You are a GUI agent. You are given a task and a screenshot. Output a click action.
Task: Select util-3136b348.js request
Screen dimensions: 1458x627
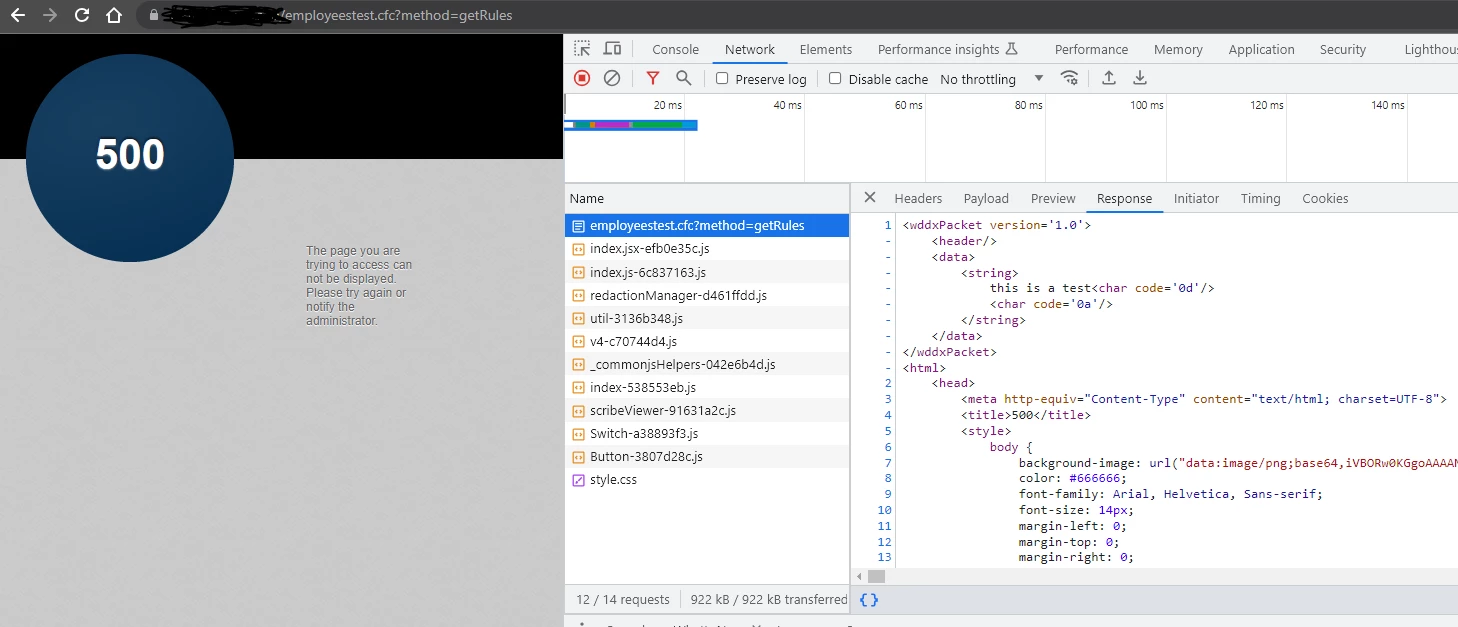[706, 318]
